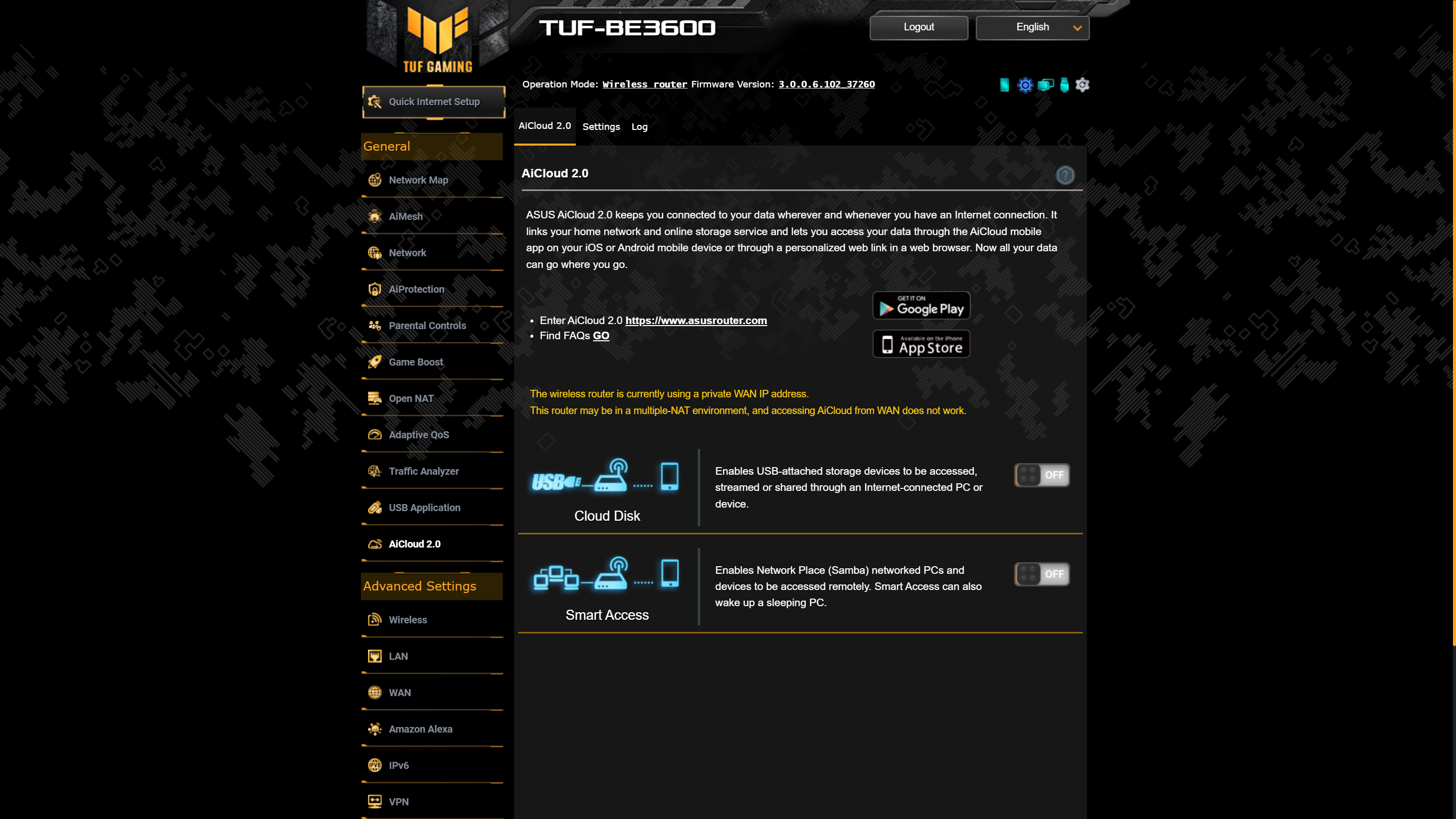The height and width of the screenshot is (819, 1456).
Task: Click the Logout button
Action: click(918, 26)
